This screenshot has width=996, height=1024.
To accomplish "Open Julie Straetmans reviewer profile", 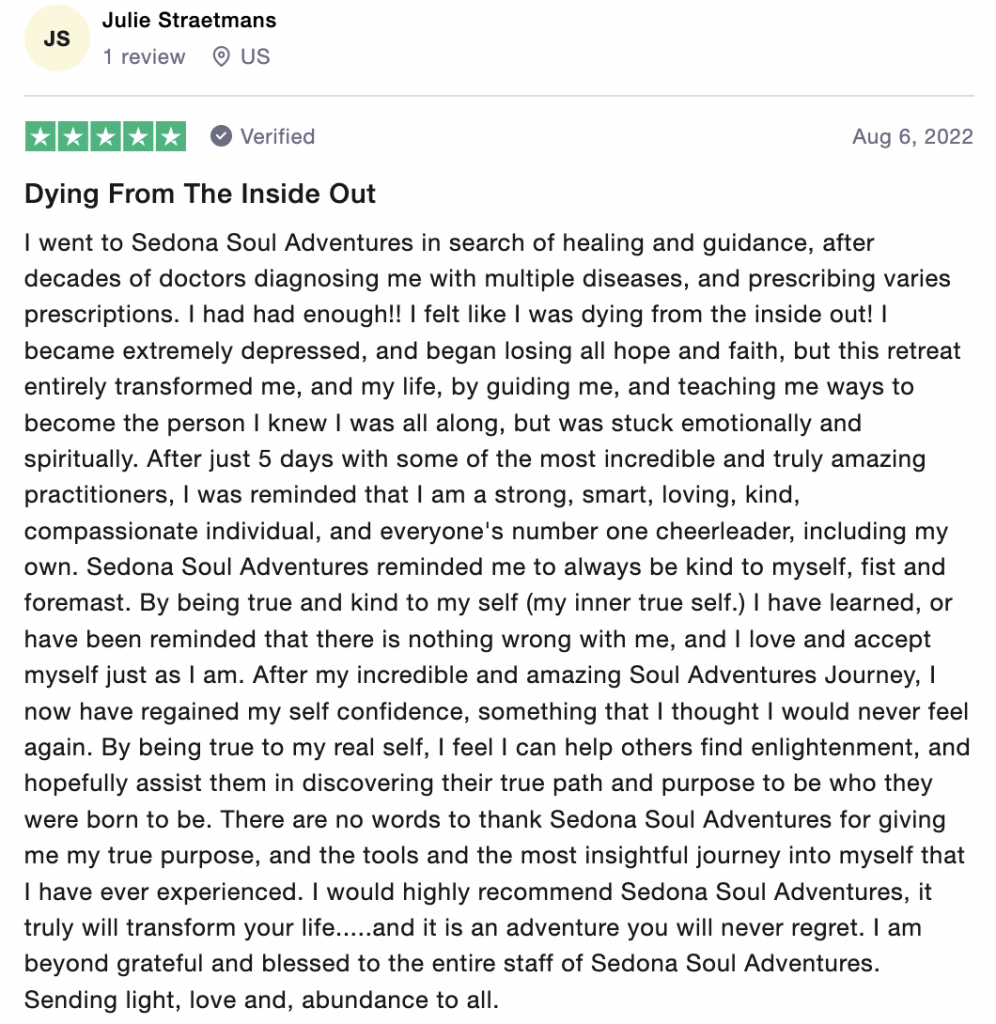I will pos(189,20).
